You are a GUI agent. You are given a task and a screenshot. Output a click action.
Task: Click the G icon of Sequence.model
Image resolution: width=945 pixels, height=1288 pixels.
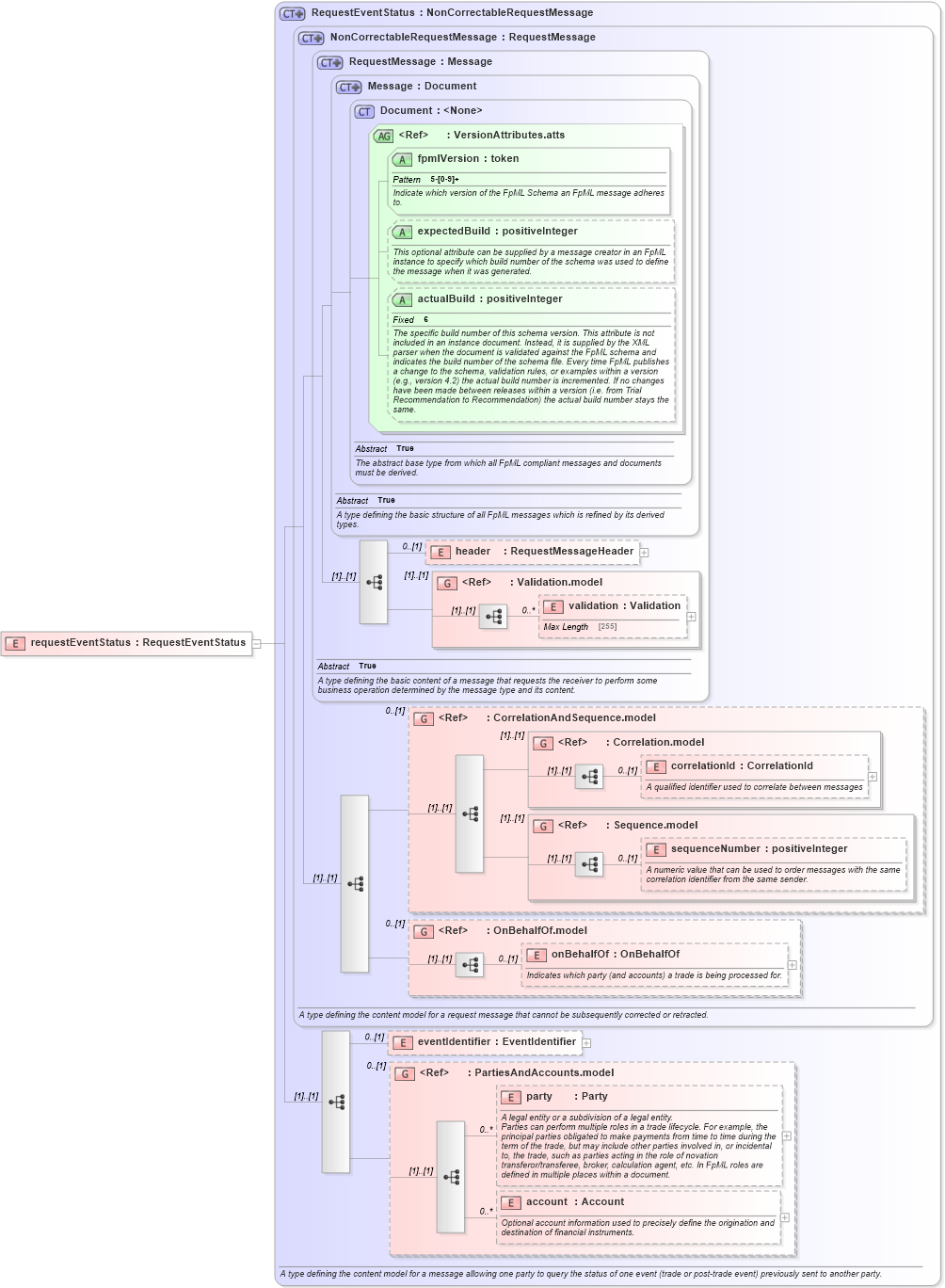[543, 826]
